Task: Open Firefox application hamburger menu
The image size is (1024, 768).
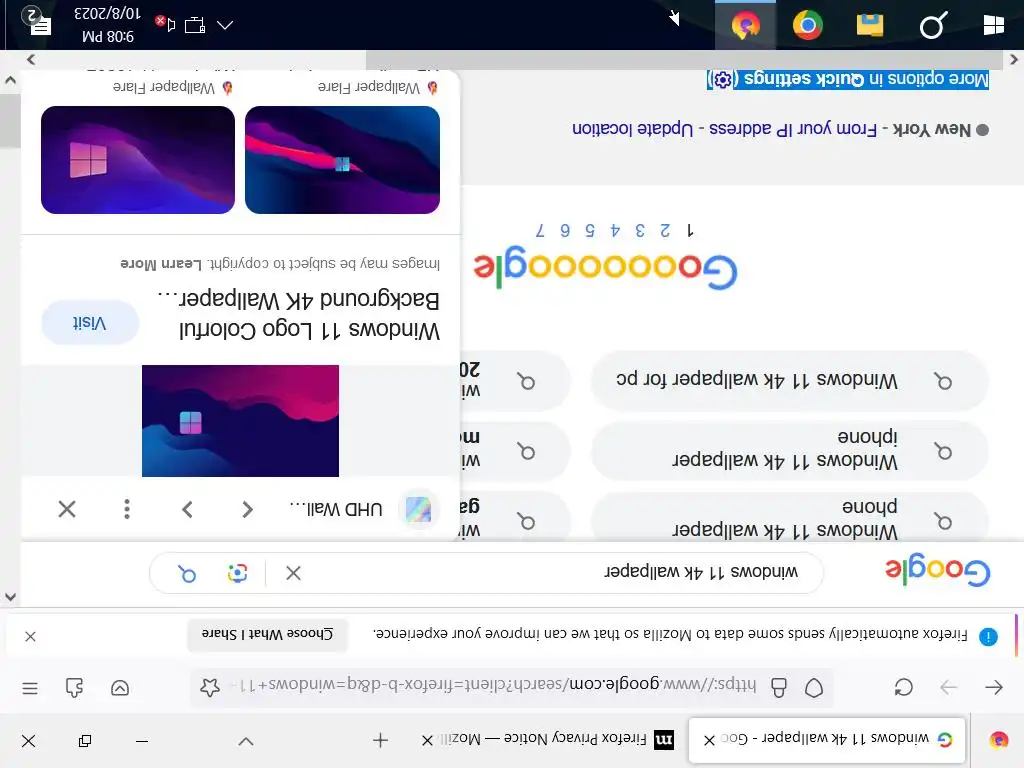Action: 30,688
